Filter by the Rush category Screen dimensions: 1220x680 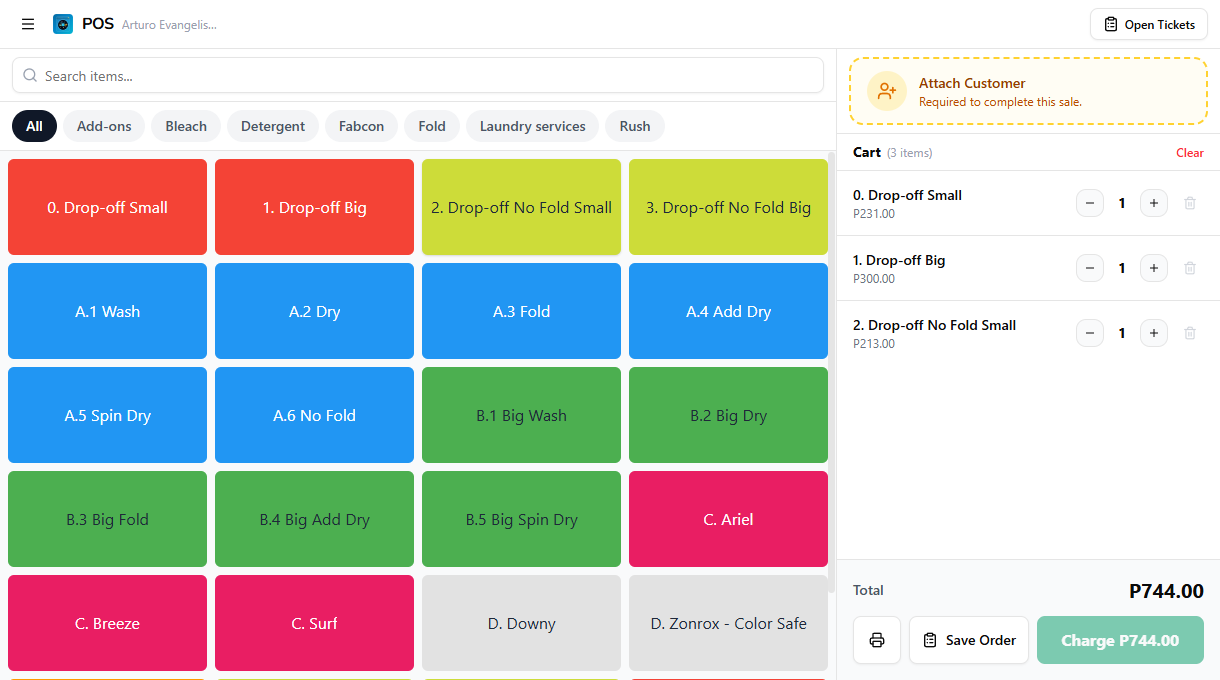click(x=635, y=126)
